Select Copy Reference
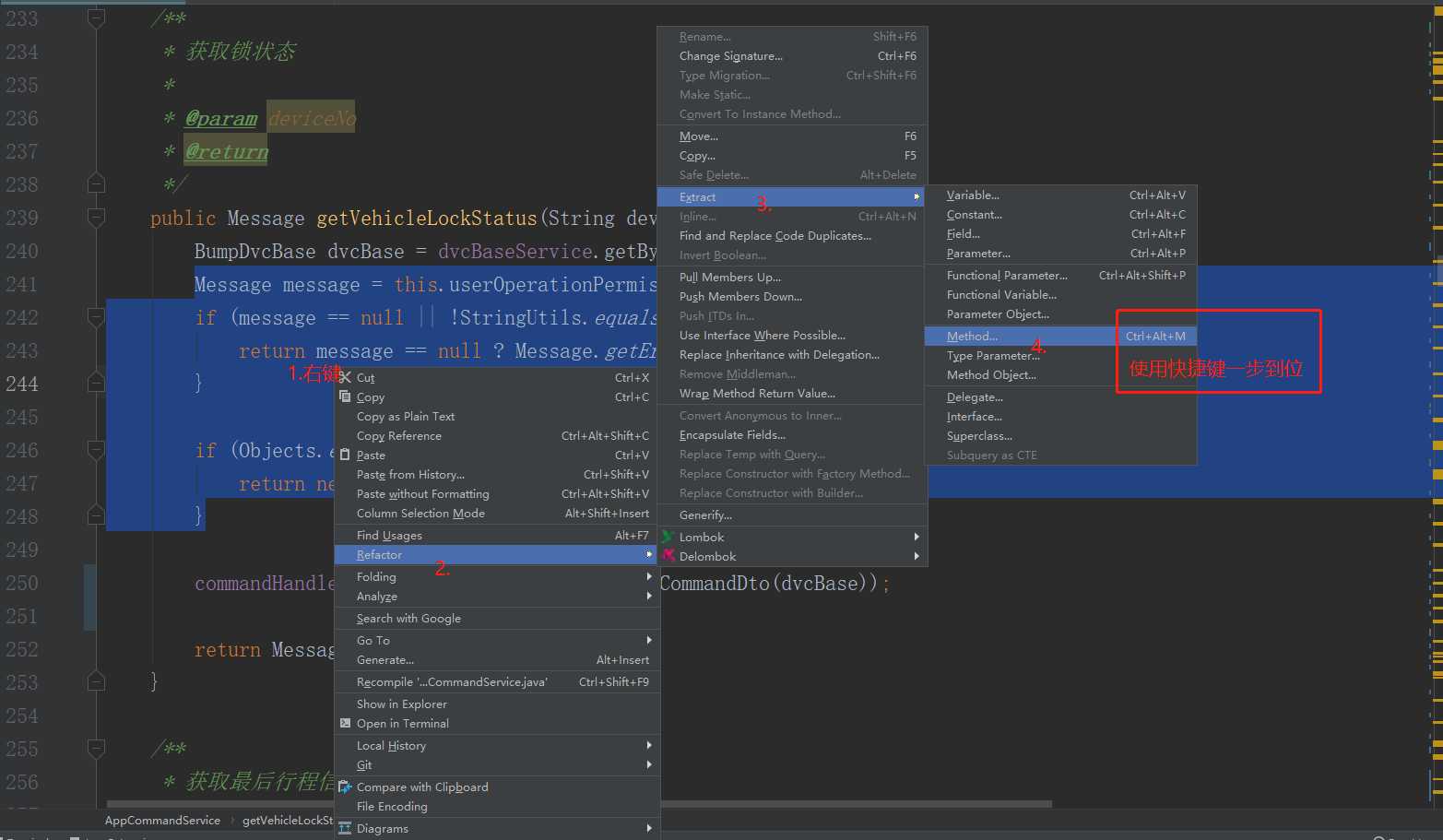This screenshot has width=1443, height=840. [497, 435]
